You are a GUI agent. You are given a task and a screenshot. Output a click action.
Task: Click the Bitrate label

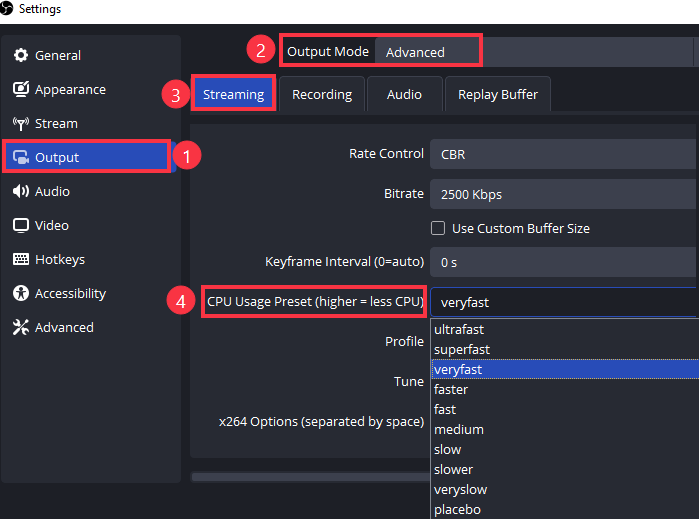(x=404, y=194)
